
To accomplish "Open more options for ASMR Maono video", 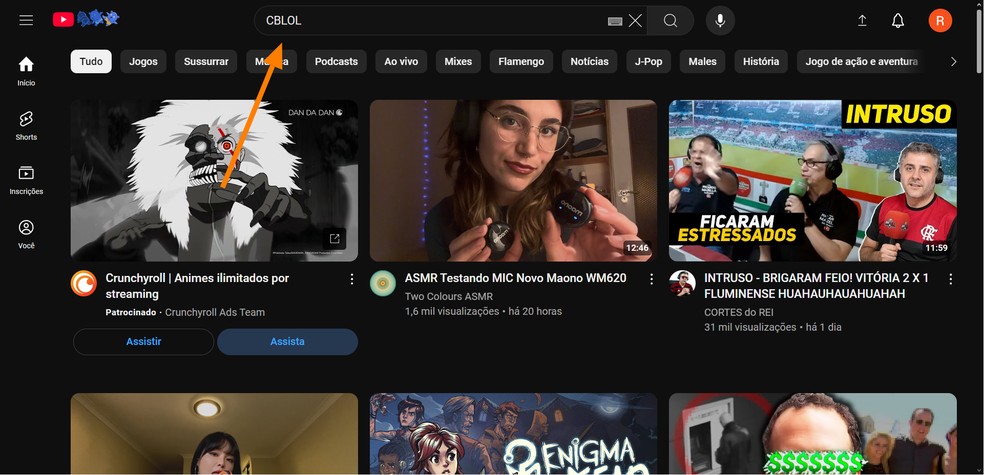I will tap(651, 279).
